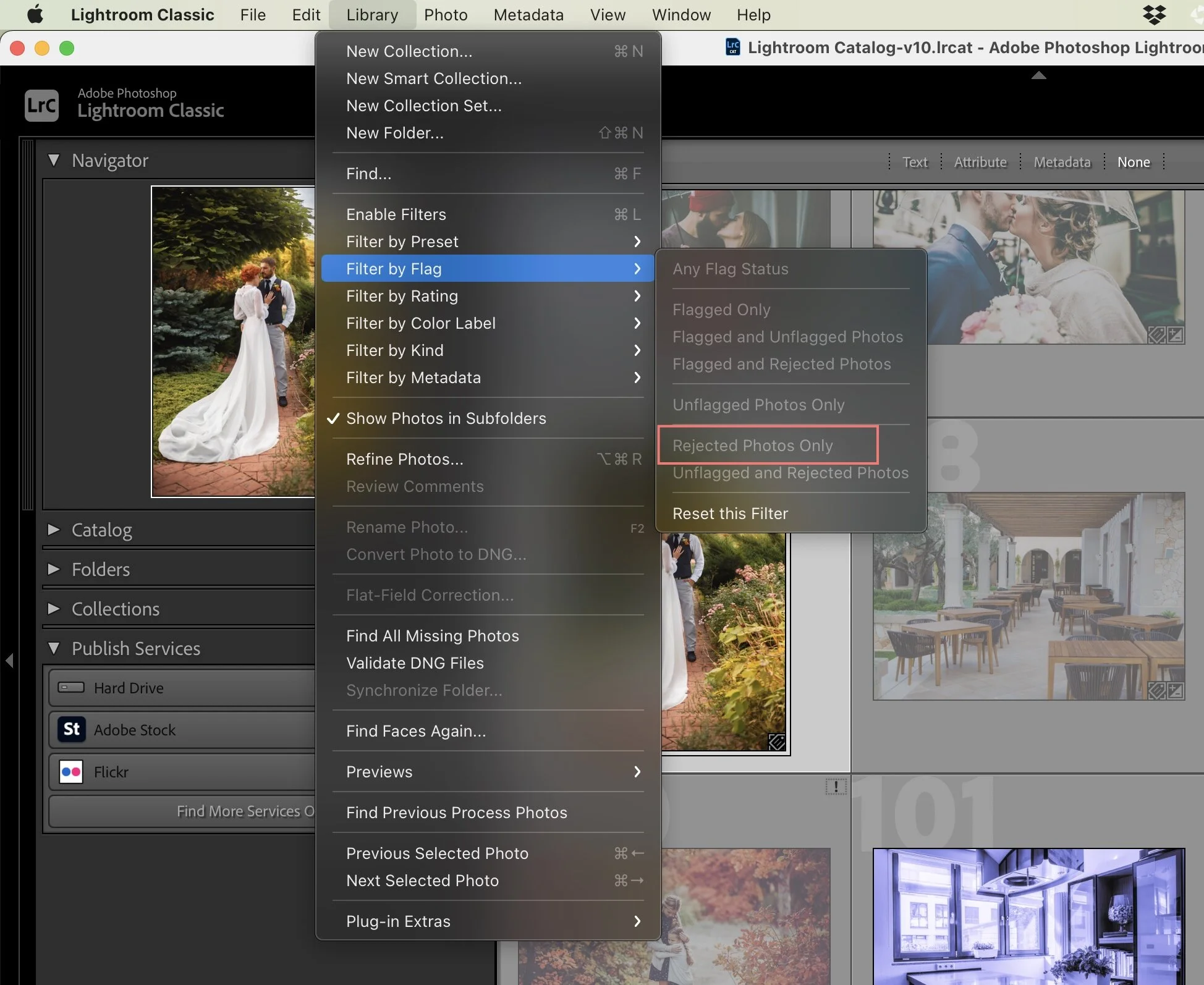Open the Apple menu
This screenshot has width=1204, height=985.
coord(35,14)
